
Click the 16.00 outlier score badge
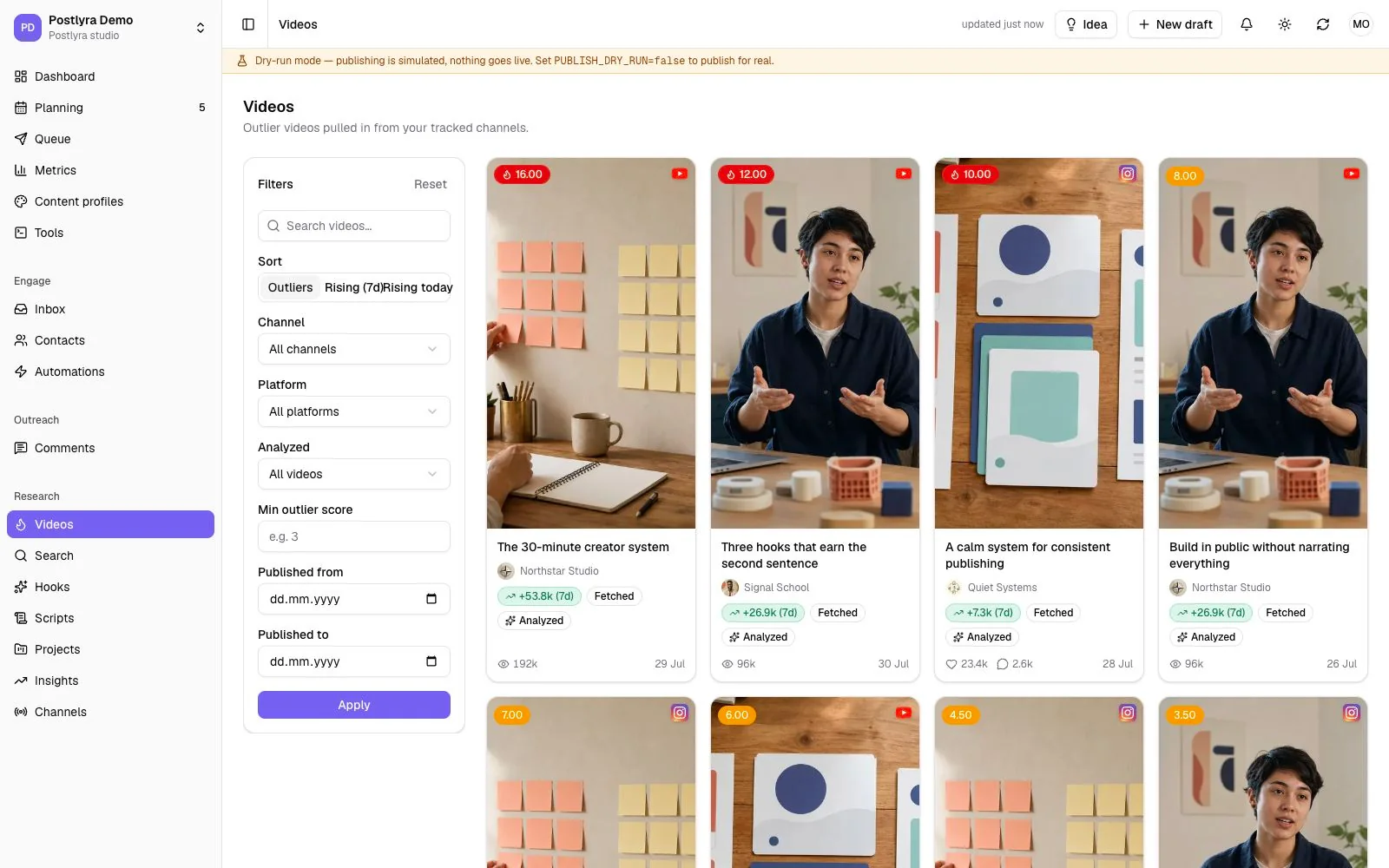click(x=522, y=174)
